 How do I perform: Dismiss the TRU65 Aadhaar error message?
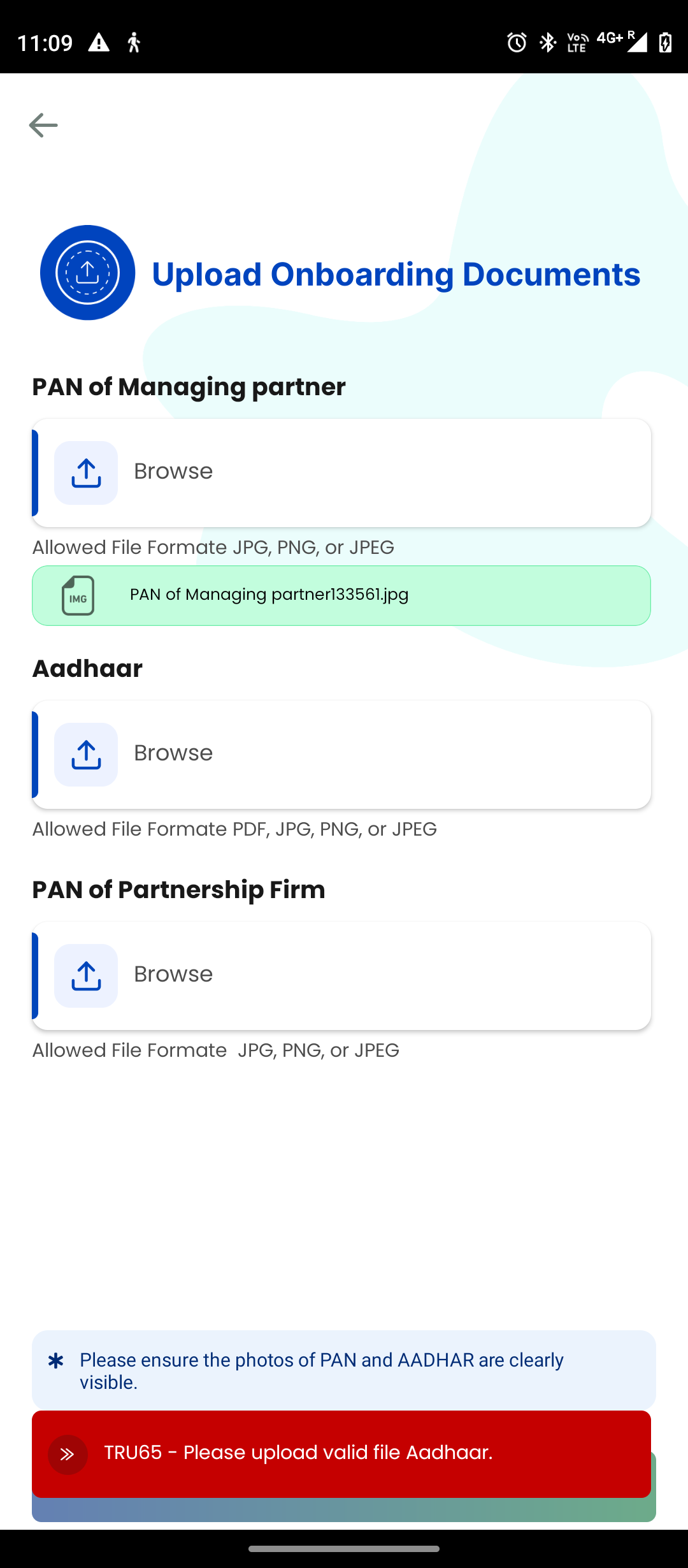click(x=341, y=1453)
